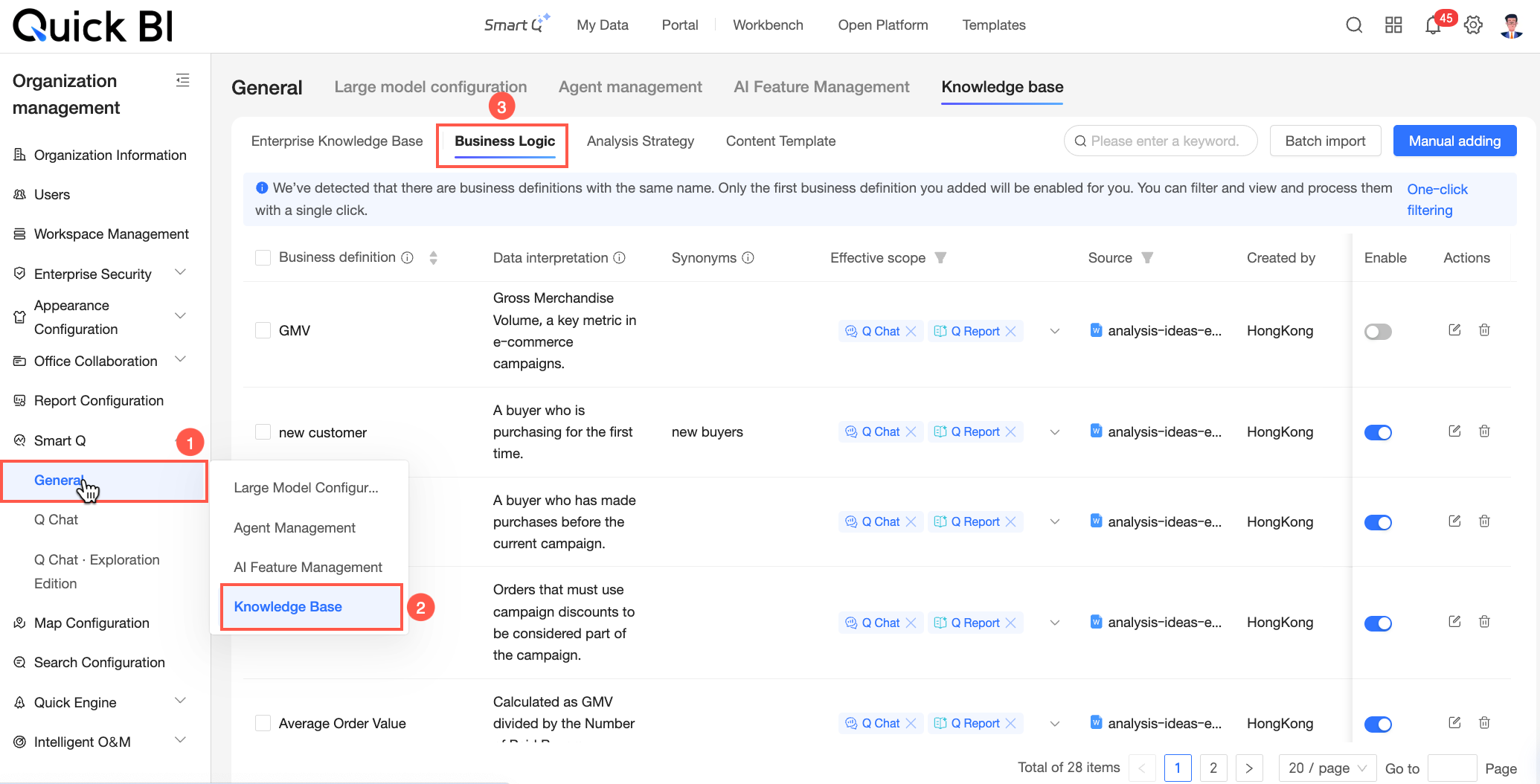Sort by Business definition column
Viewport: 1540px width, 784px height.
[433, 257]
